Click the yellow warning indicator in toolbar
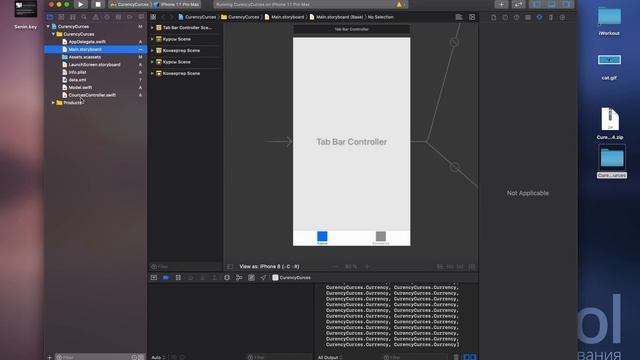The width and height of the screenshot is (640, 360). click(x=399, y=4)
